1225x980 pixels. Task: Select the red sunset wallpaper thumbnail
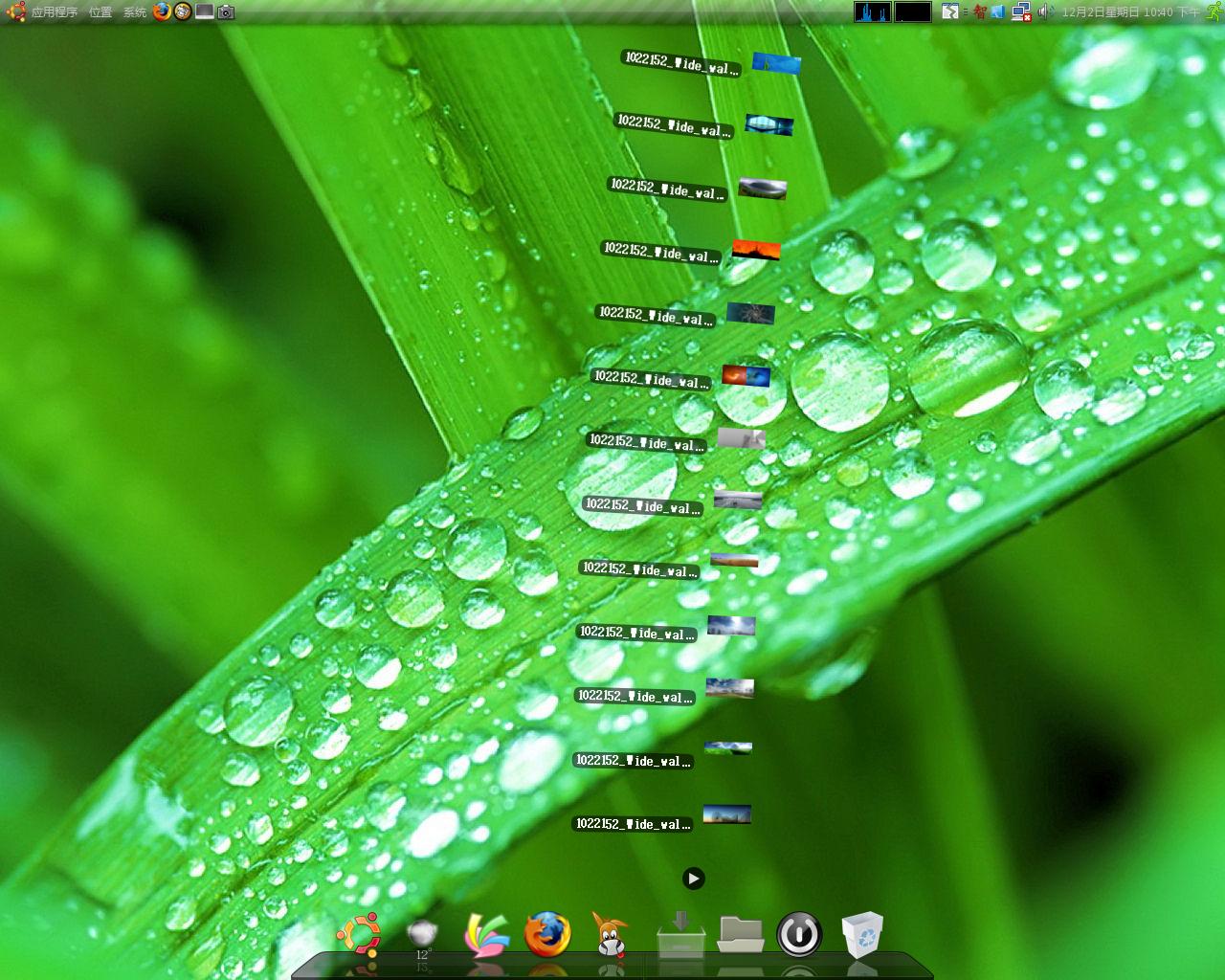tap(756, 251)
